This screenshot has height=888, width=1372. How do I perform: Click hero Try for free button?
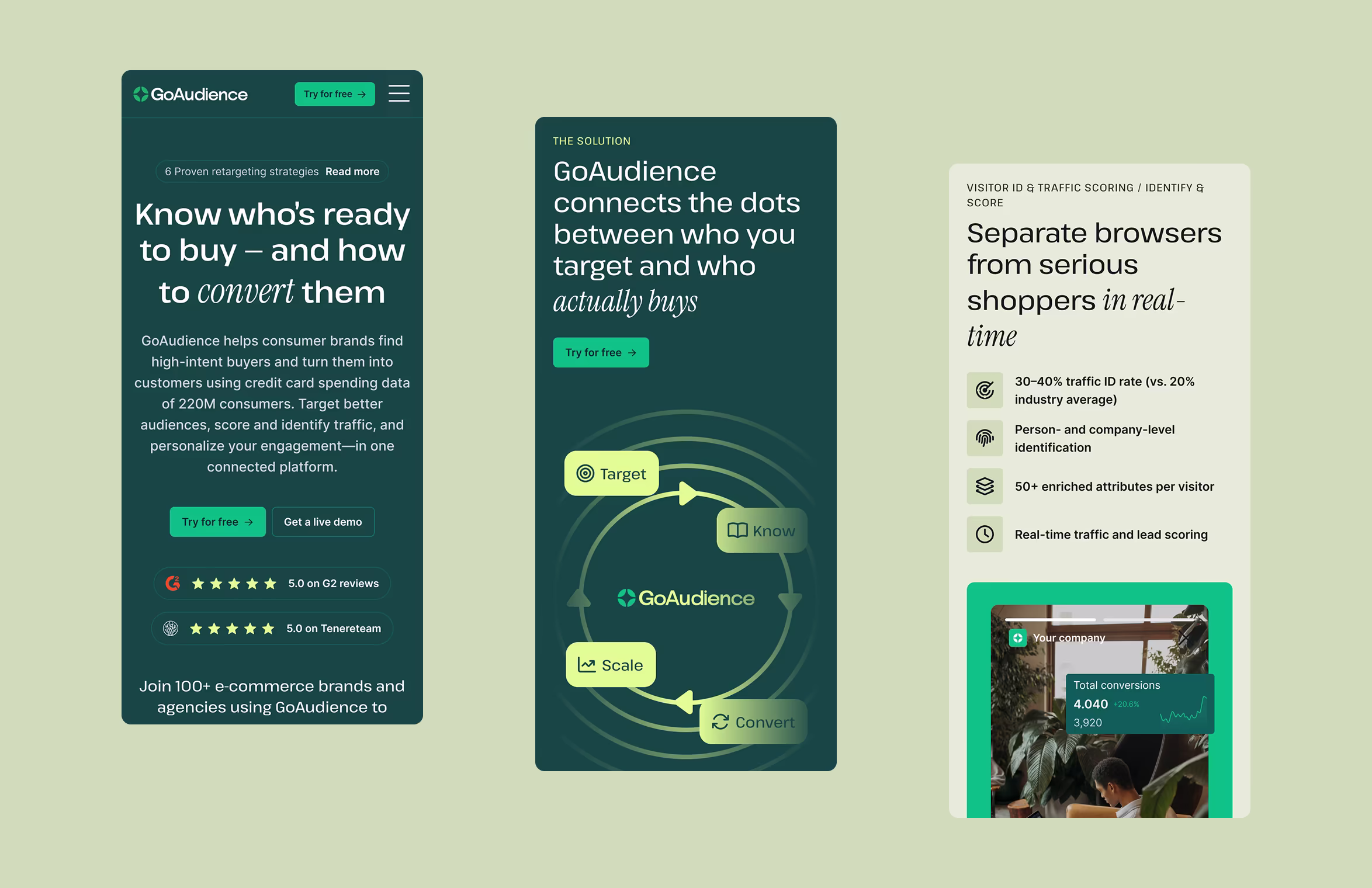coord(217,522)
